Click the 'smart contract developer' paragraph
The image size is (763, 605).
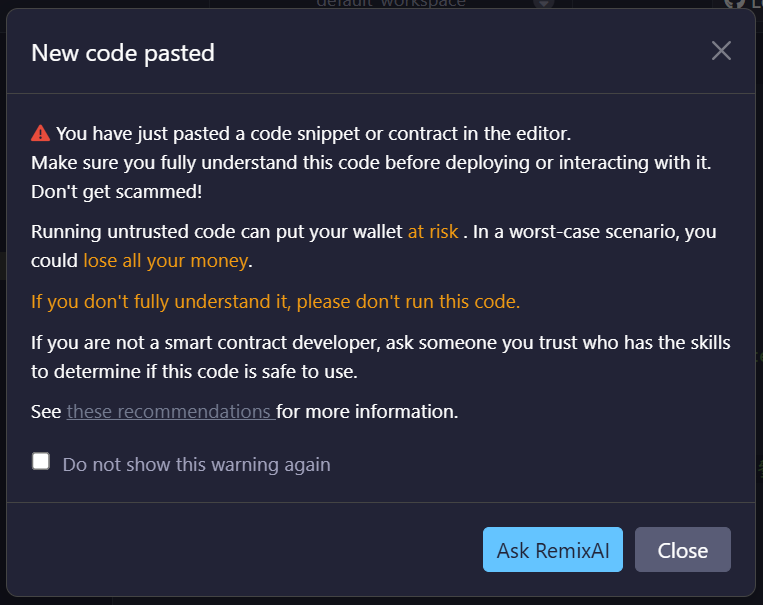pos(380,343)
